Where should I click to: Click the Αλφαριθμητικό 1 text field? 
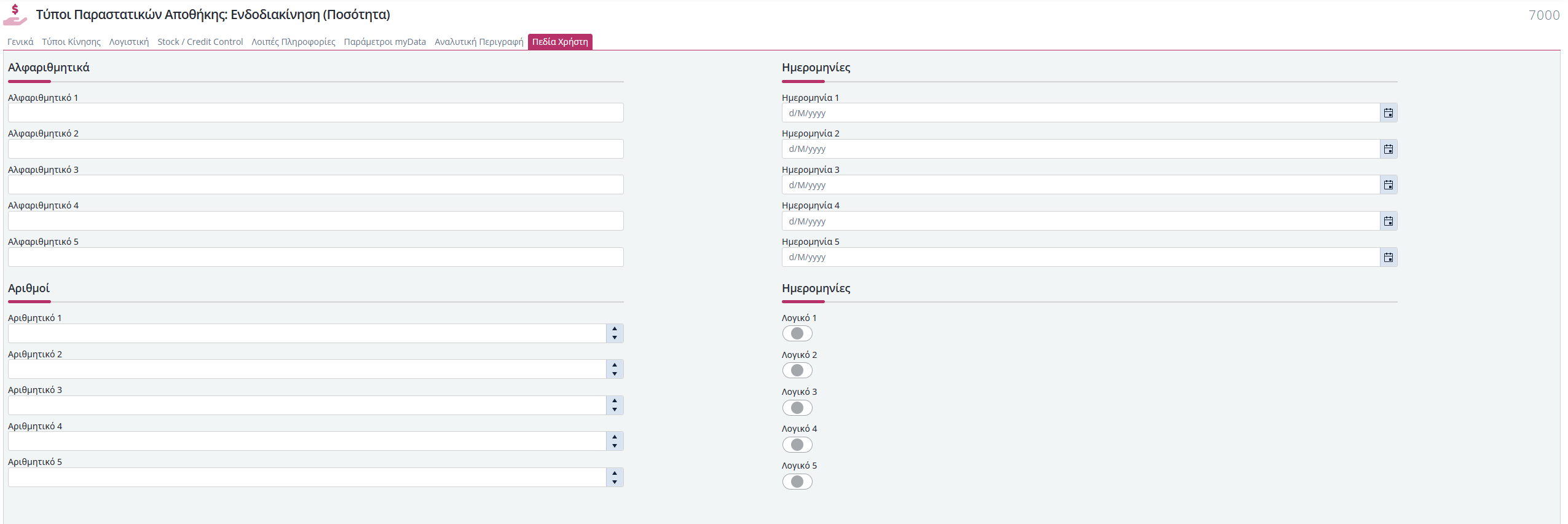tap(316, 113)
